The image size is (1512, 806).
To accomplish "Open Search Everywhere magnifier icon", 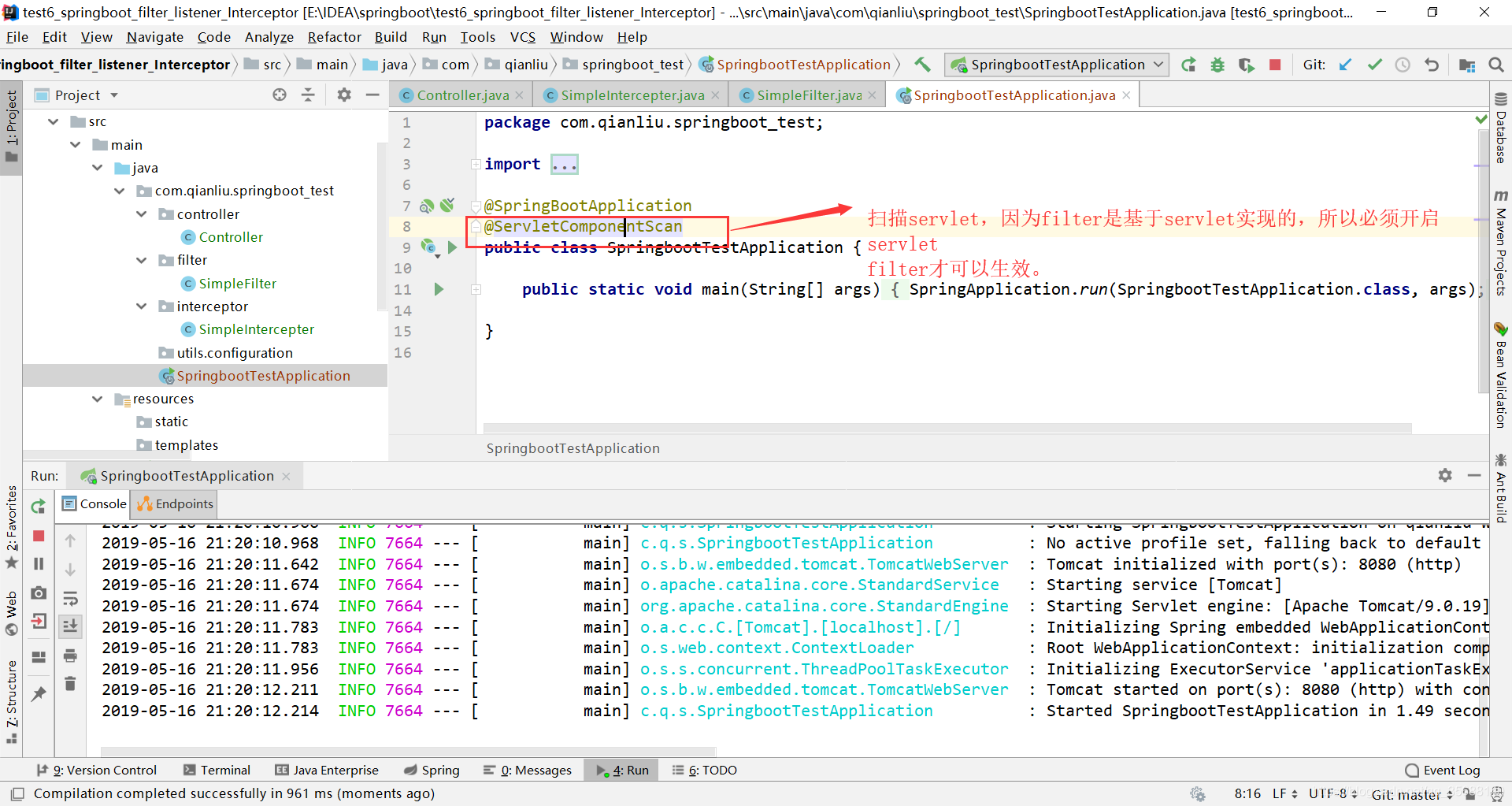I will (x=1496, y=65).
